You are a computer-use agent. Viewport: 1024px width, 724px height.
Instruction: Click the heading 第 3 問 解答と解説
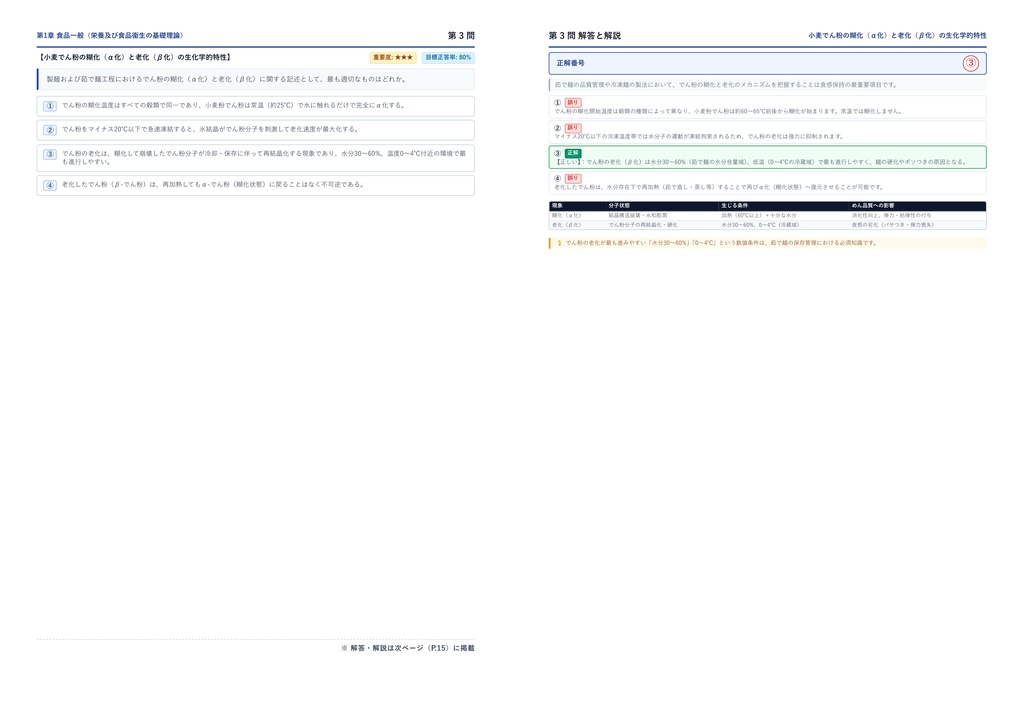pos(584,35)
